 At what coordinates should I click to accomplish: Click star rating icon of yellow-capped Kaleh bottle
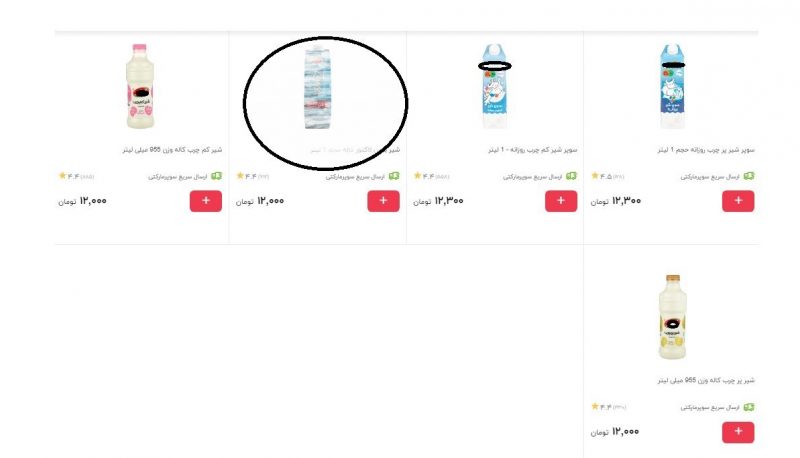(x=594, y=406)
